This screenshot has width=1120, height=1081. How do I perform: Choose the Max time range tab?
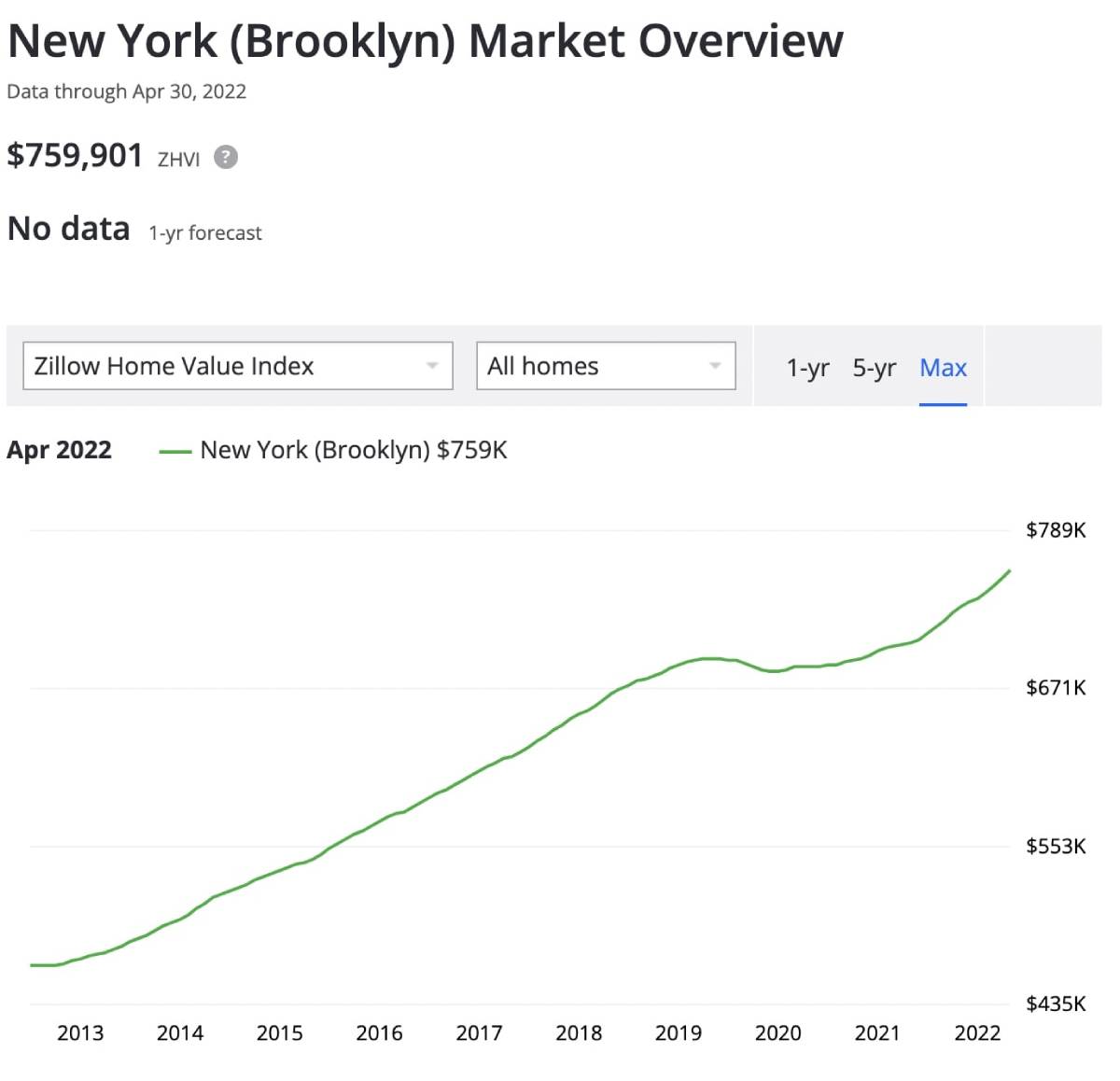point(943,368)
